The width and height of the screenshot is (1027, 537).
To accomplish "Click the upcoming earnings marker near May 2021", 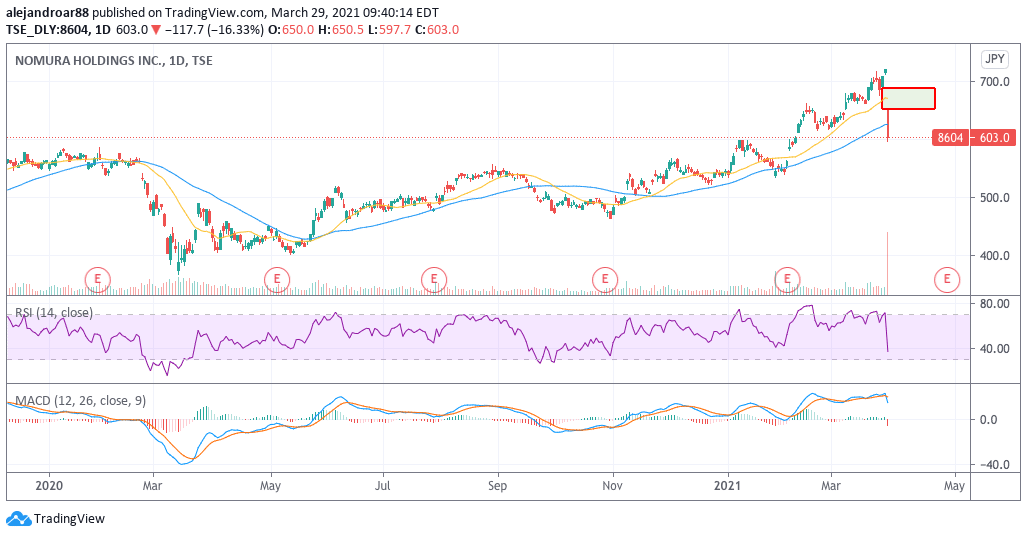I will (946, 280).
